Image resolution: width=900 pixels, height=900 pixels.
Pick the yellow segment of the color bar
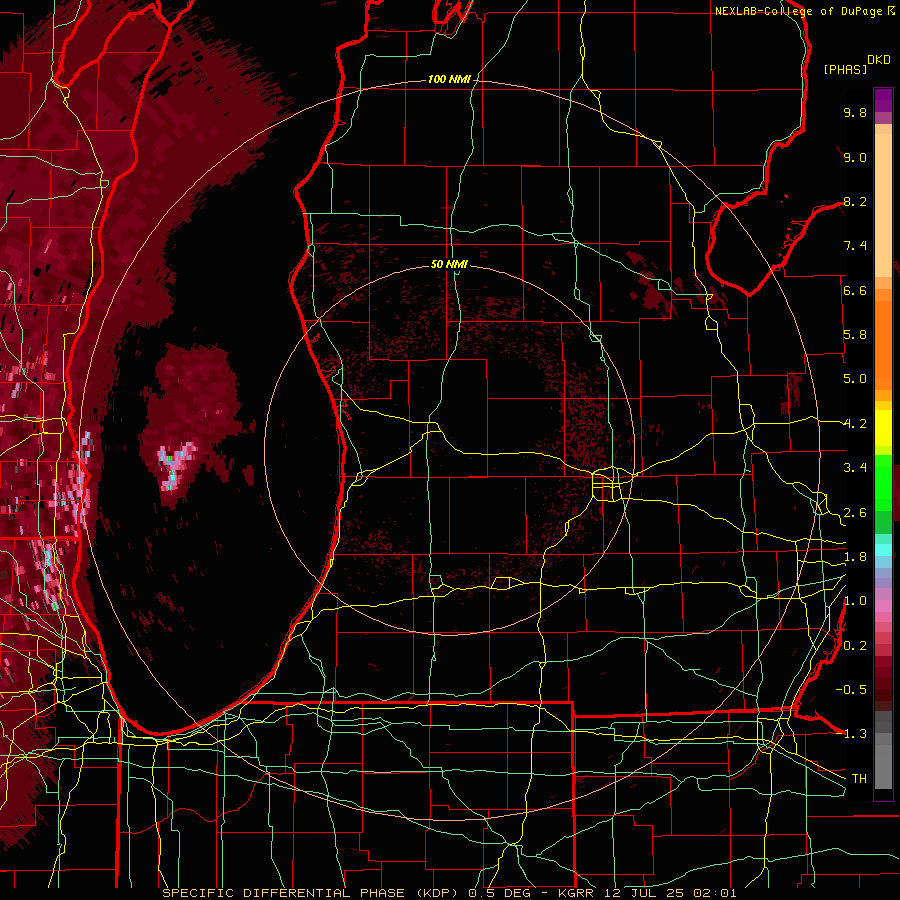(x=883, y=428)
